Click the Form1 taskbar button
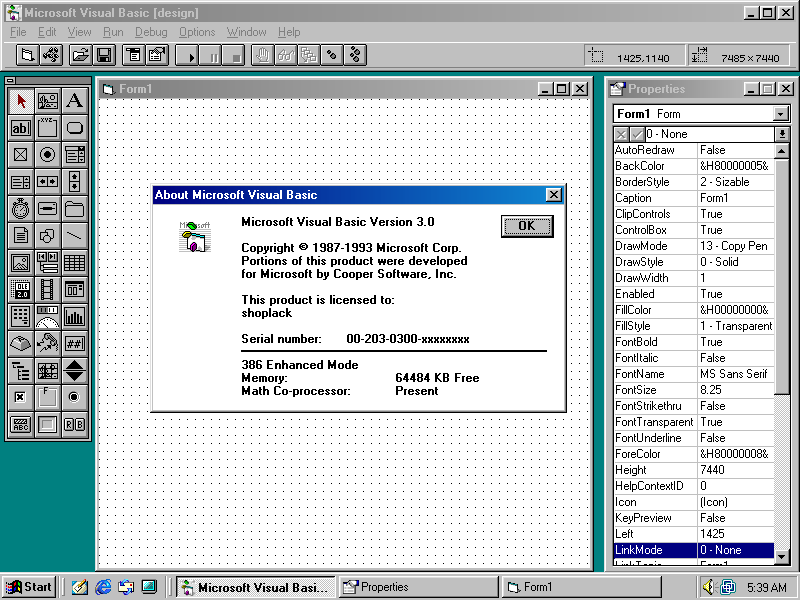The image size is (800, 600). pyautogui.click(x=582, y=587)
